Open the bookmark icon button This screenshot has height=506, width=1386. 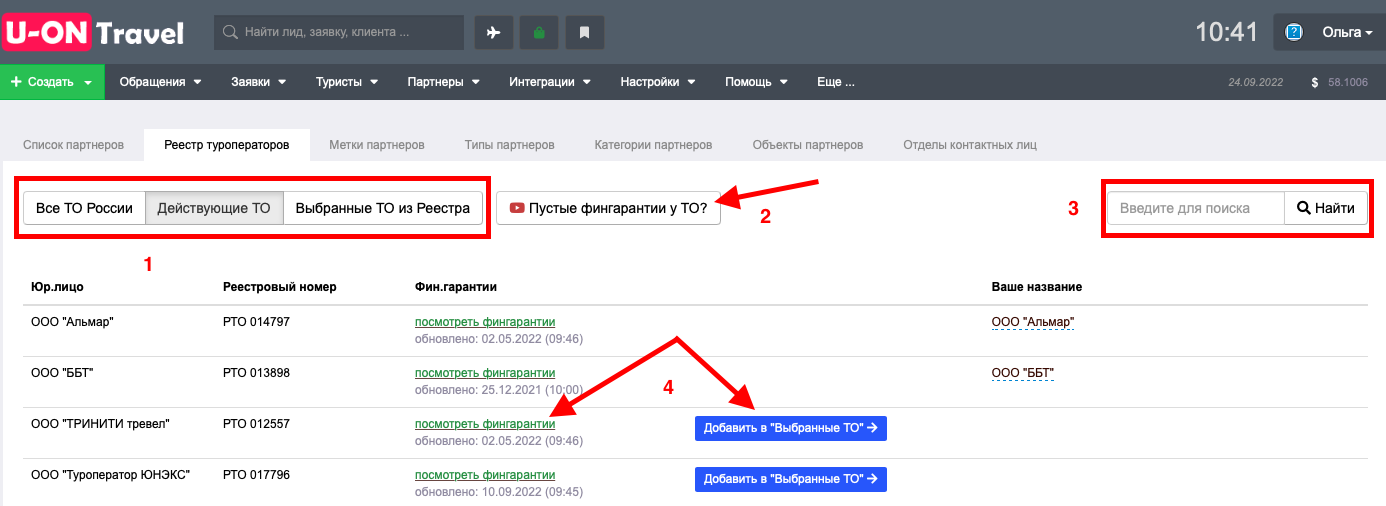click(585, 32)
